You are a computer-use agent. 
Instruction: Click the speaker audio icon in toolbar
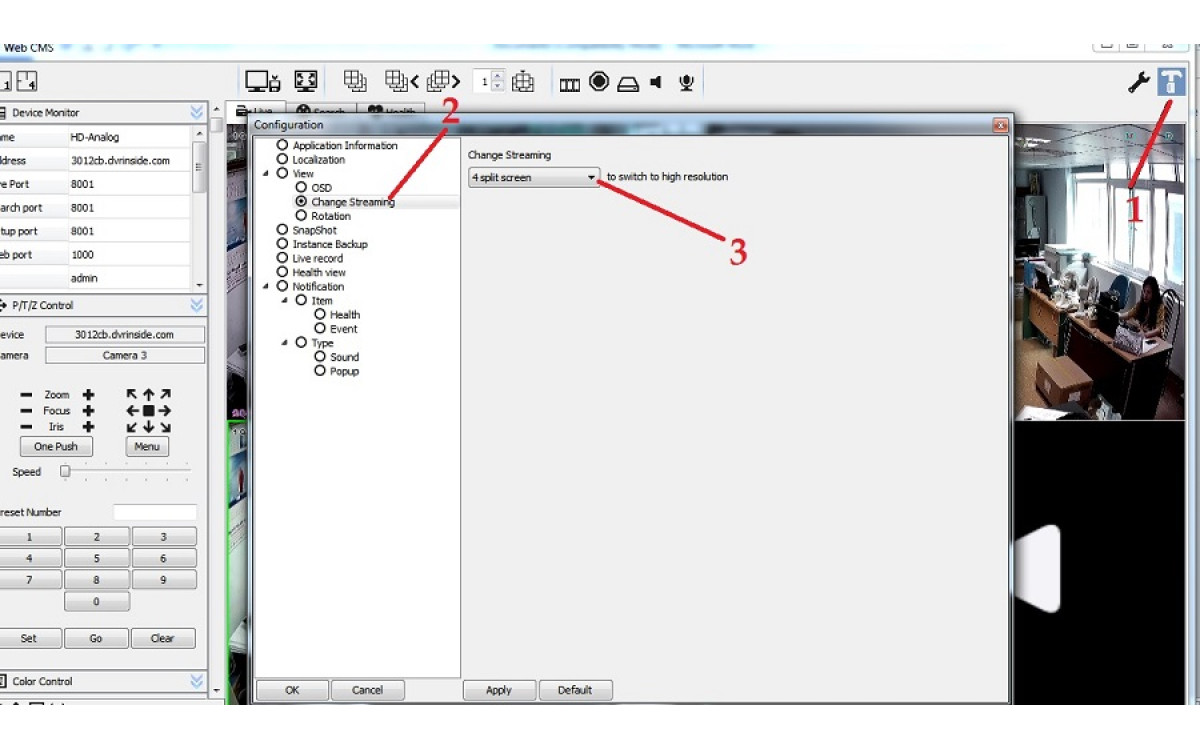click(656, 83)
